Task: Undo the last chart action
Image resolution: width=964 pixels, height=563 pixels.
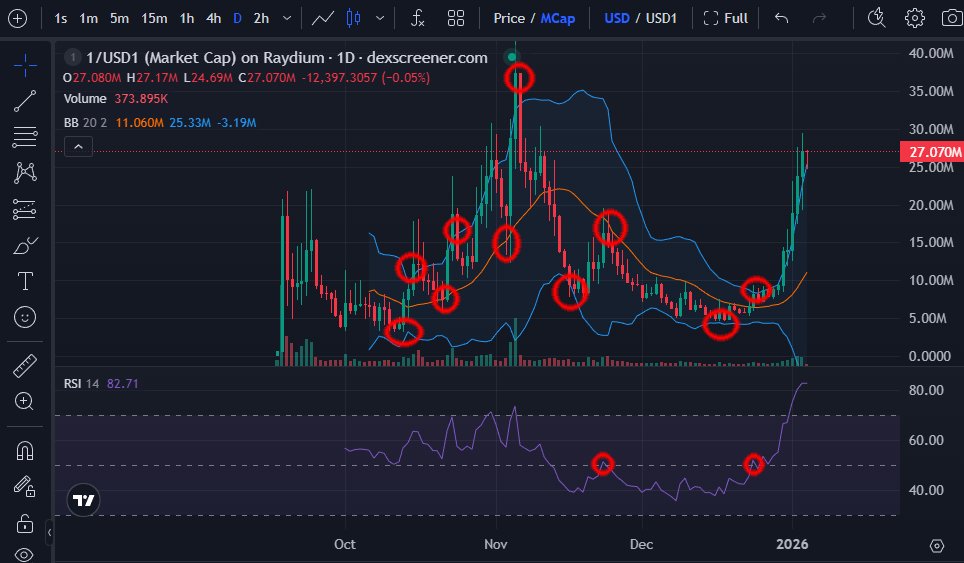Action: click(781, 18)
